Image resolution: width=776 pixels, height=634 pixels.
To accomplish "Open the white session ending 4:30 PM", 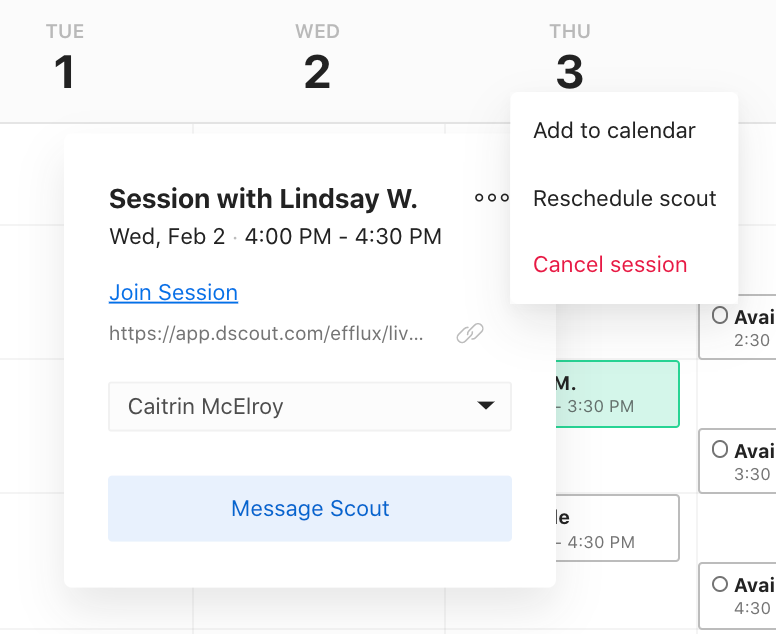I will (617, 528).
